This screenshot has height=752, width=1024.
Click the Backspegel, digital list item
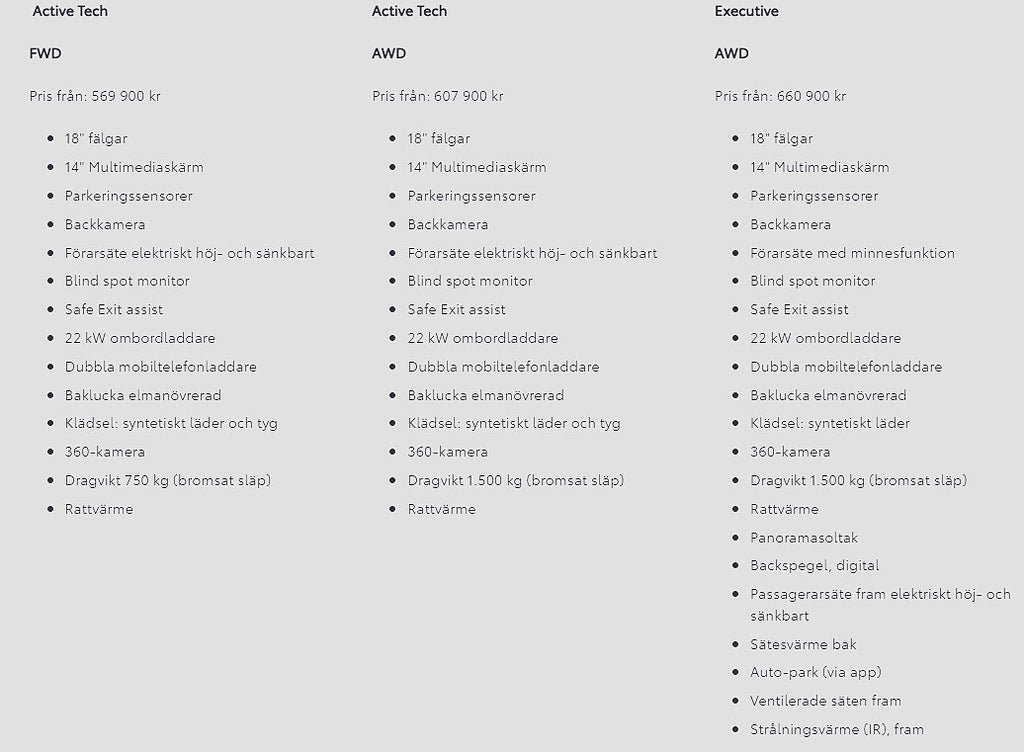815,566
